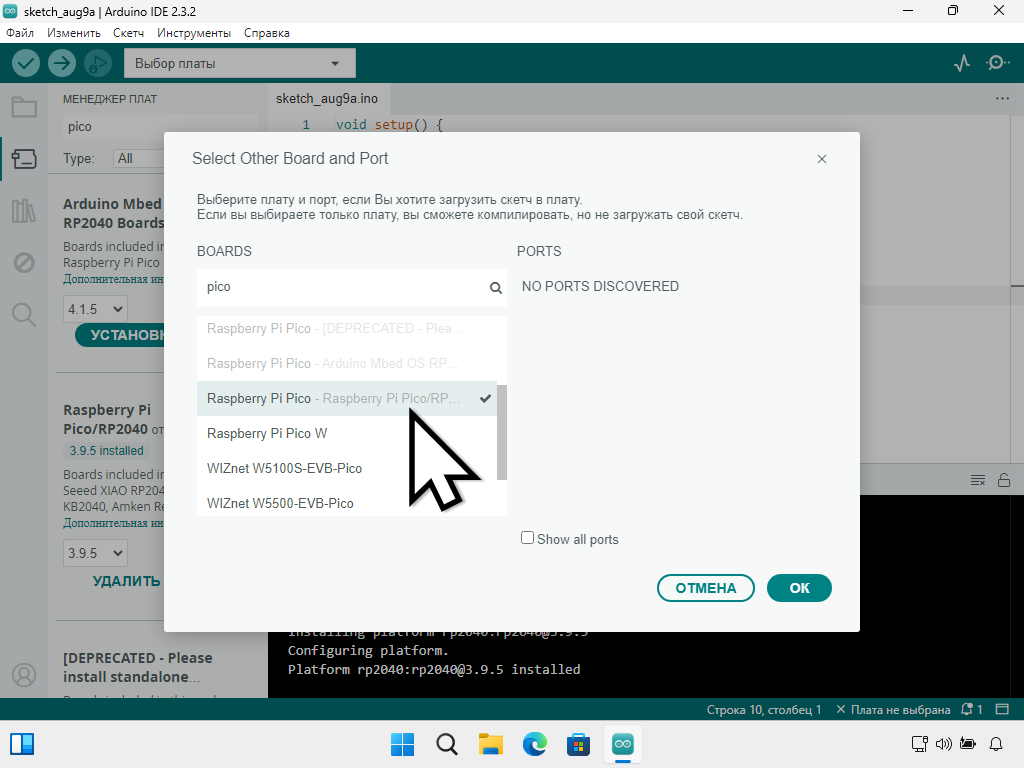Click the УДАЛИТЬ button
The width and height of the screenshot is (1024, 768).
tap(127, 581)
